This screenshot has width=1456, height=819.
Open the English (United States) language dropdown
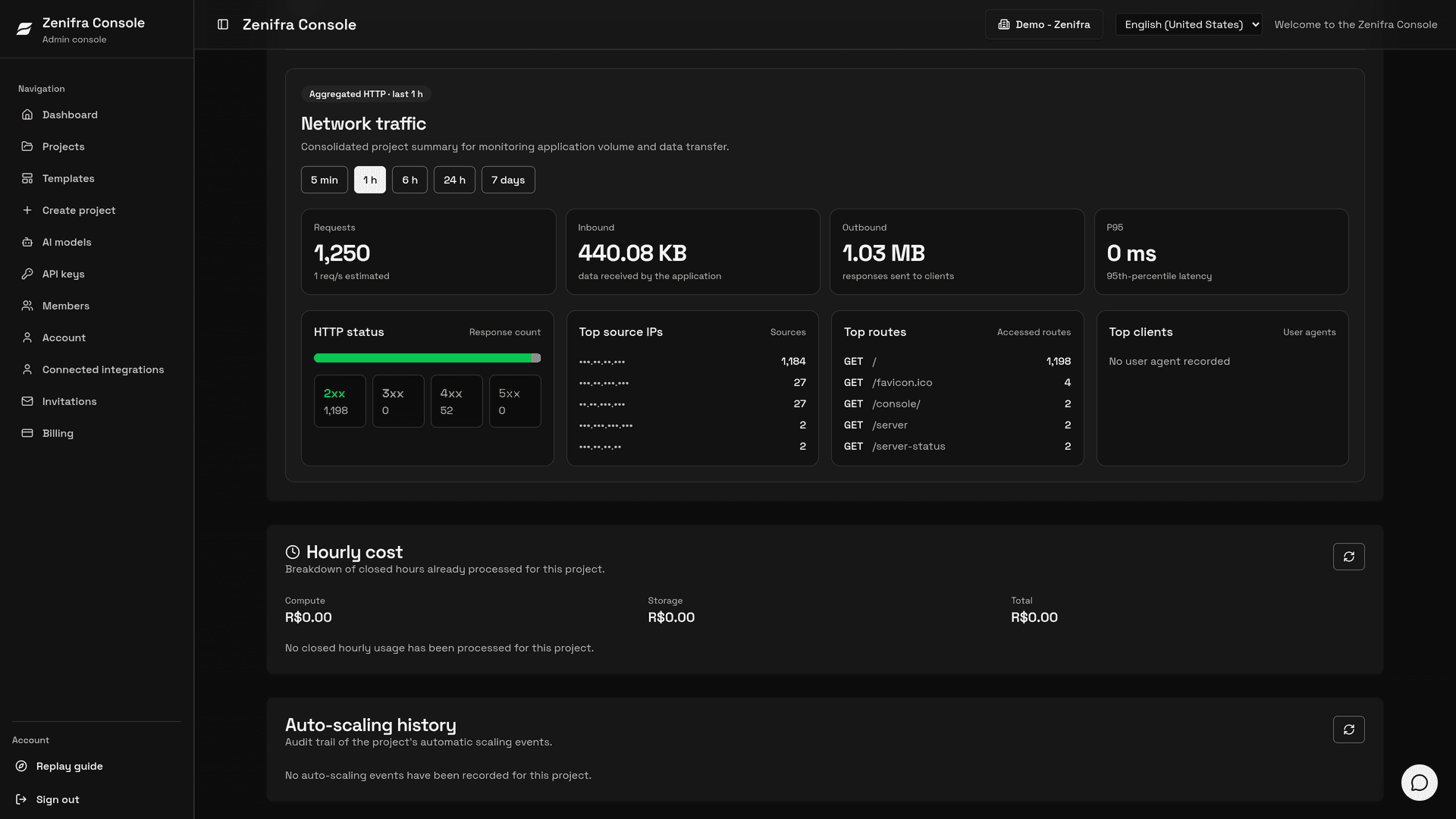click(x=1188, y=24)
